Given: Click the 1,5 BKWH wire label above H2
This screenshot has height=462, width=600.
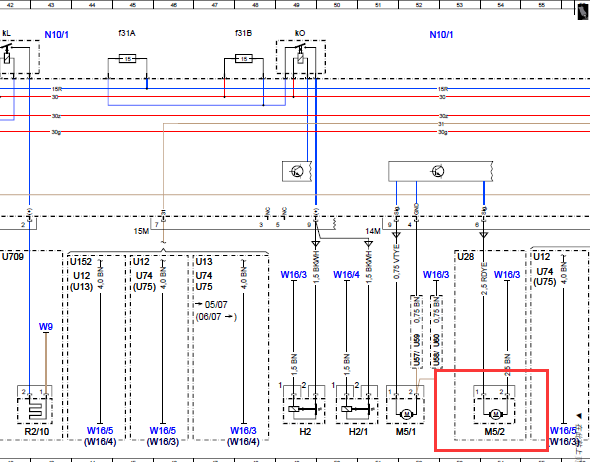Looking at the screenshot, I should click(x=316, y=267).
